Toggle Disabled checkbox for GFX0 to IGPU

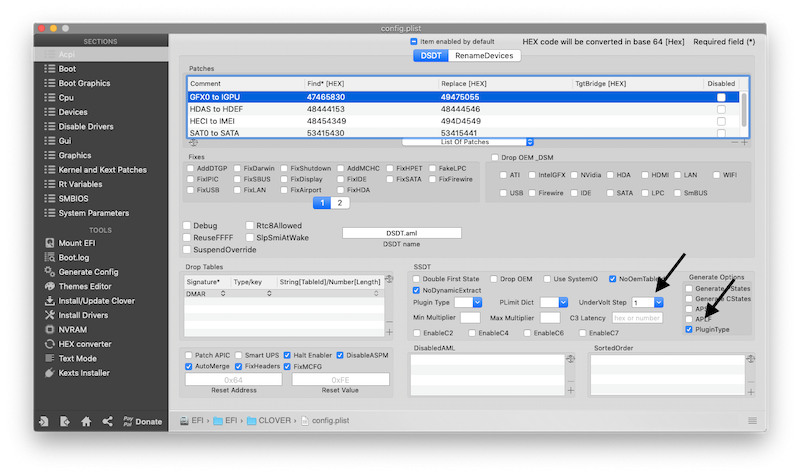[x=721, y=97]
